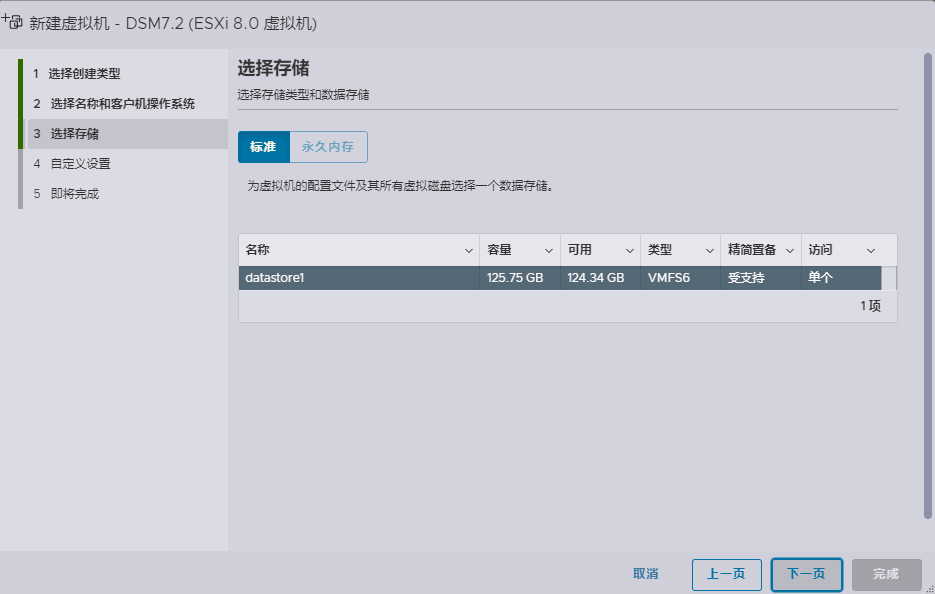935x594 pixels.
Task: Select step 3 选择存储 in sidebar
Action: pyautogui.click(x=128, y=134)
